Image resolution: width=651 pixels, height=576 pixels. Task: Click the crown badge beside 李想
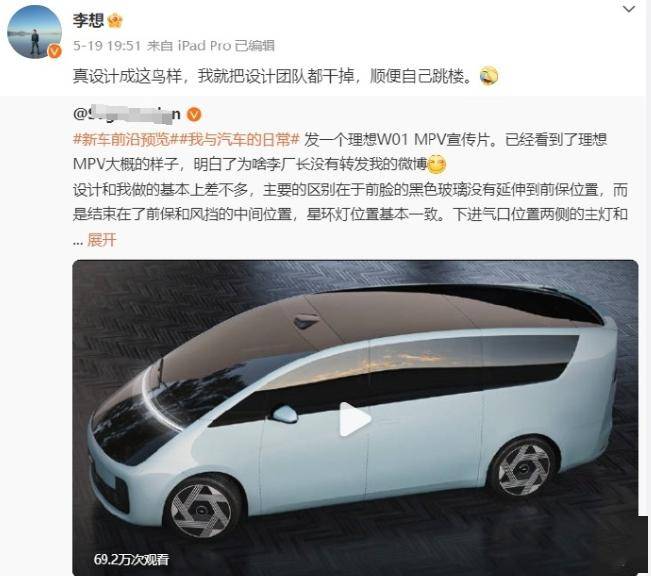pyautogui.click(x=115, y=20)
